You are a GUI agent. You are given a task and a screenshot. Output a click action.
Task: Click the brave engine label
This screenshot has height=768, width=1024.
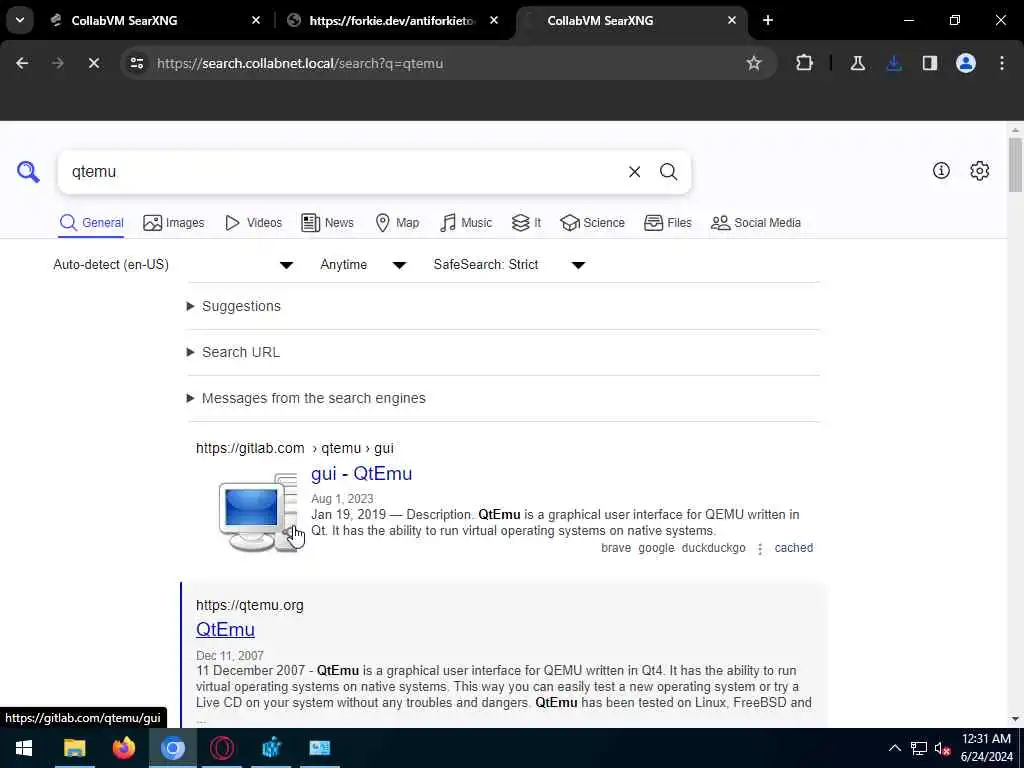tap(616, 548)
